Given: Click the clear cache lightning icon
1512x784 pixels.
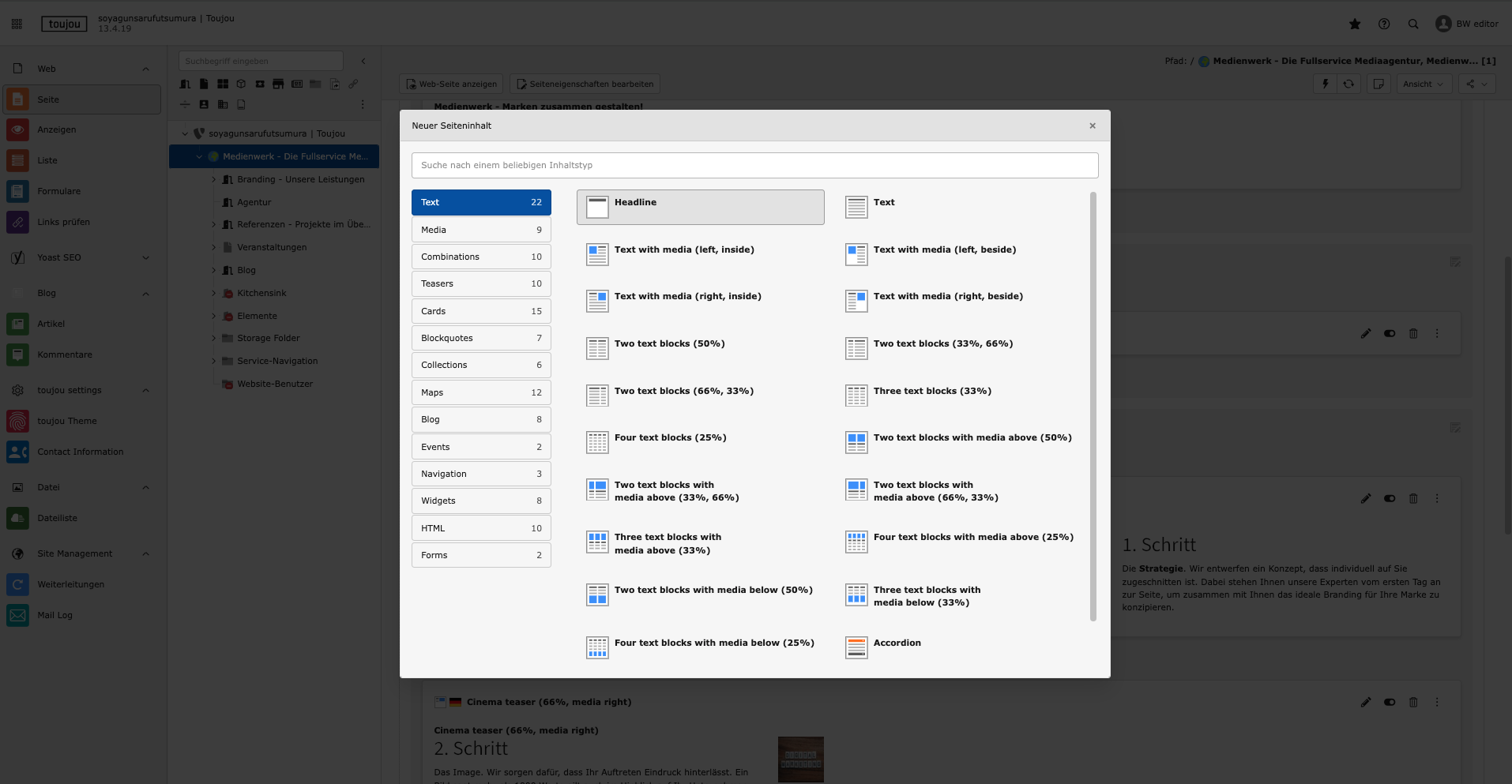Looking at the screenshot, I should (1326, 84).
